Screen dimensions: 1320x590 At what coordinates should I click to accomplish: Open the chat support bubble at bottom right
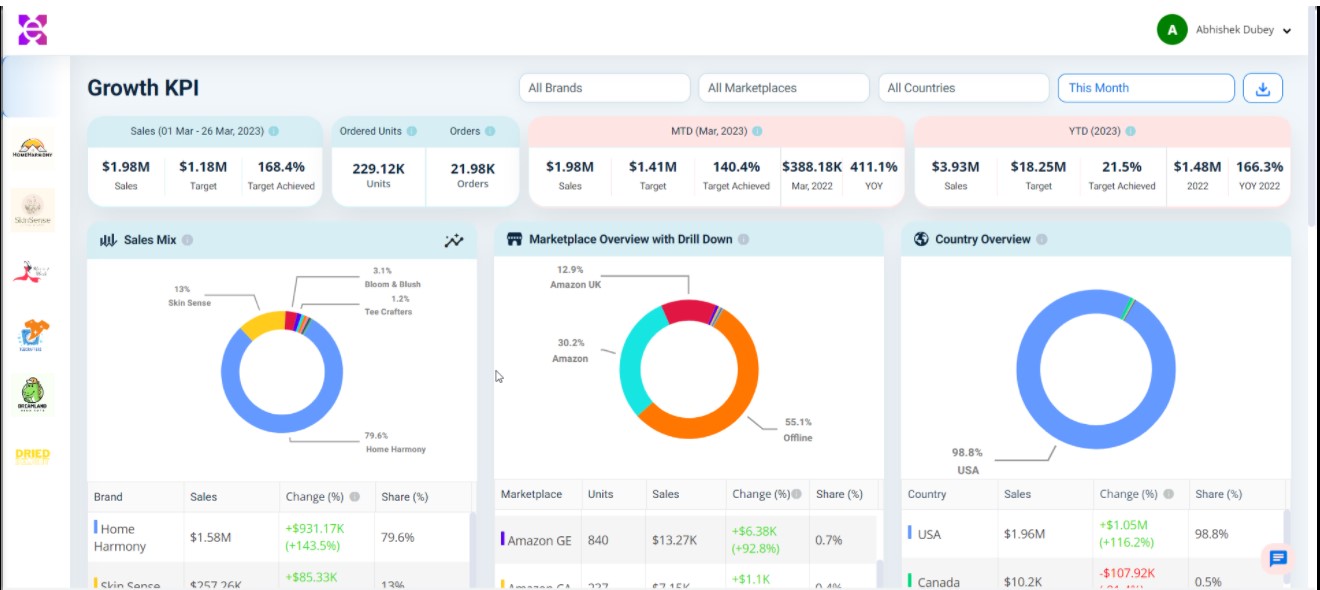pyautogui.click(x=1278, y=559)
